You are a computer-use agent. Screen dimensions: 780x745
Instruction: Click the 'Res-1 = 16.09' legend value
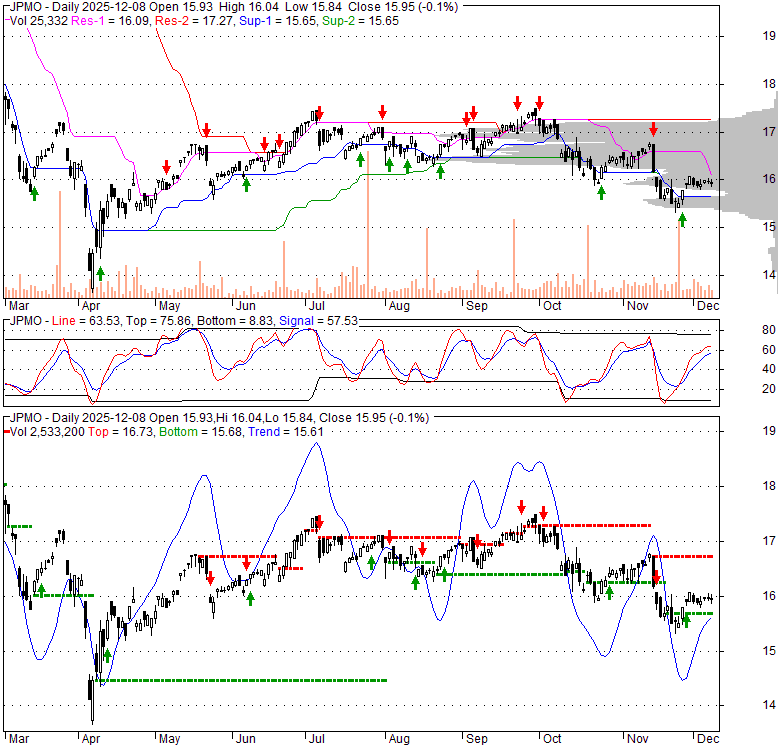109,21
